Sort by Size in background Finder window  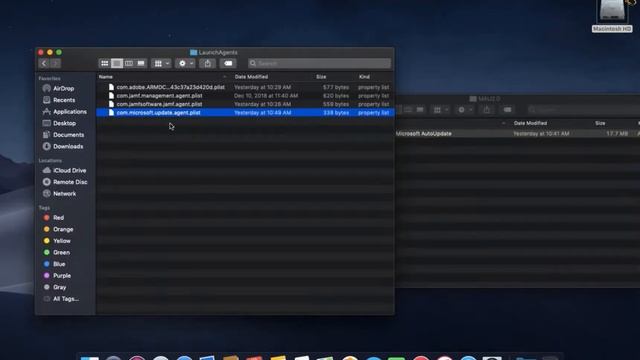[600, 123]
